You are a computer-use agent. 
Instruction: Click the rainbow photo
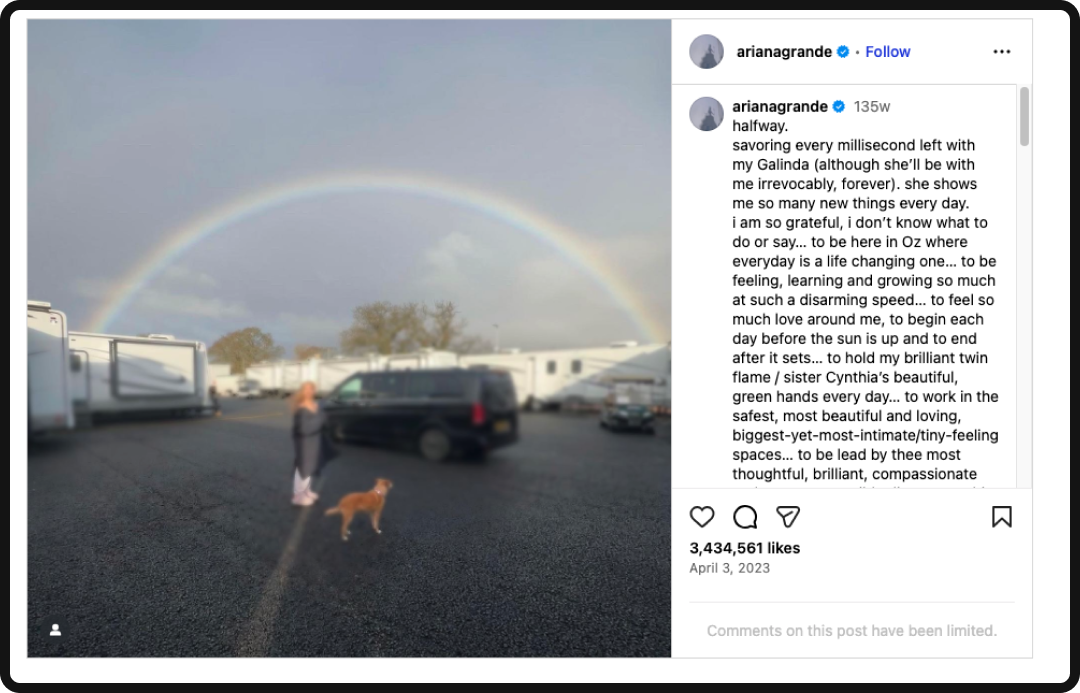point(349,338)
